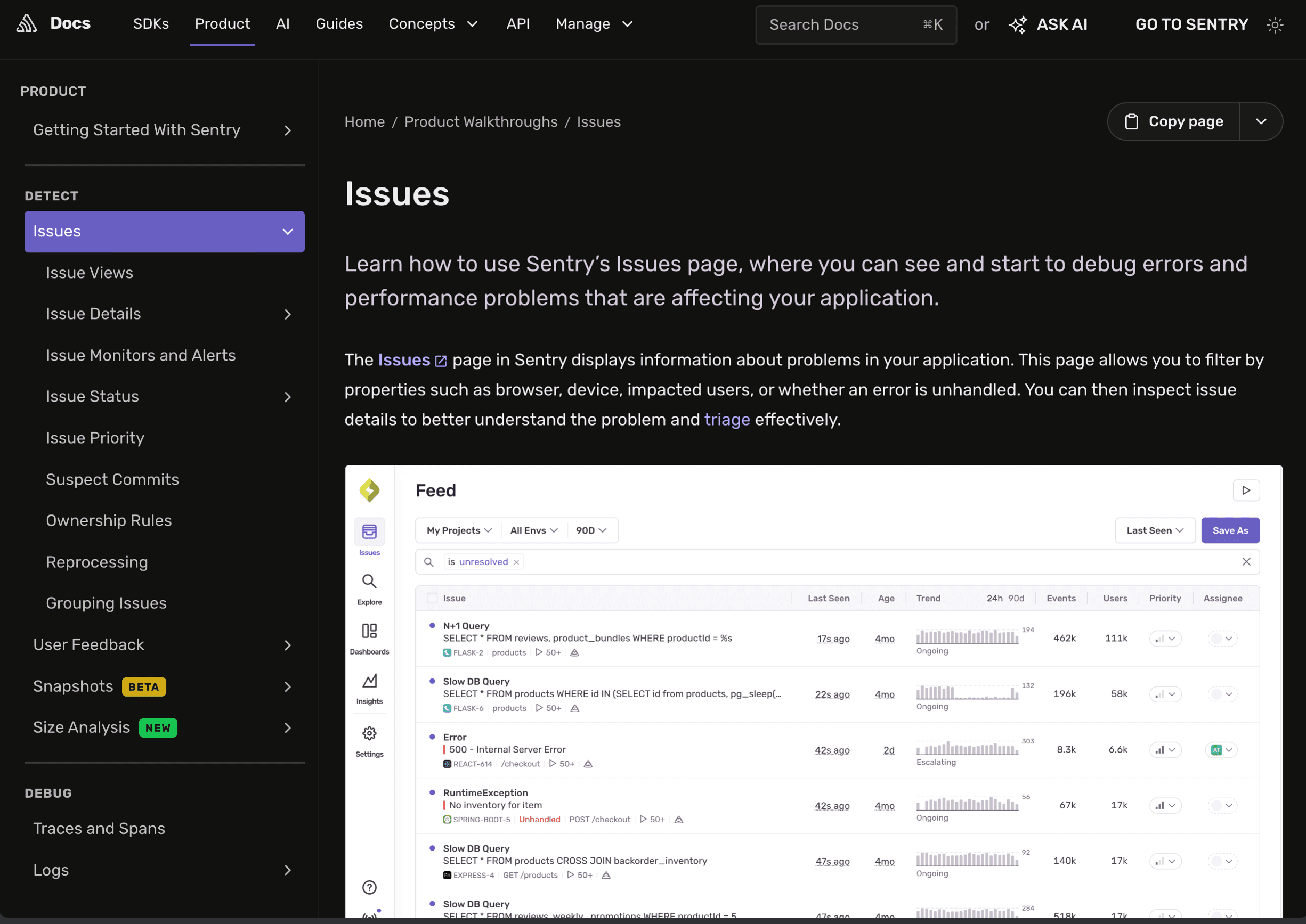Screen dimensions: 1306x924
Task: Open Suspect Commits page
Action: pyautogui.click(x=112, y=480)
